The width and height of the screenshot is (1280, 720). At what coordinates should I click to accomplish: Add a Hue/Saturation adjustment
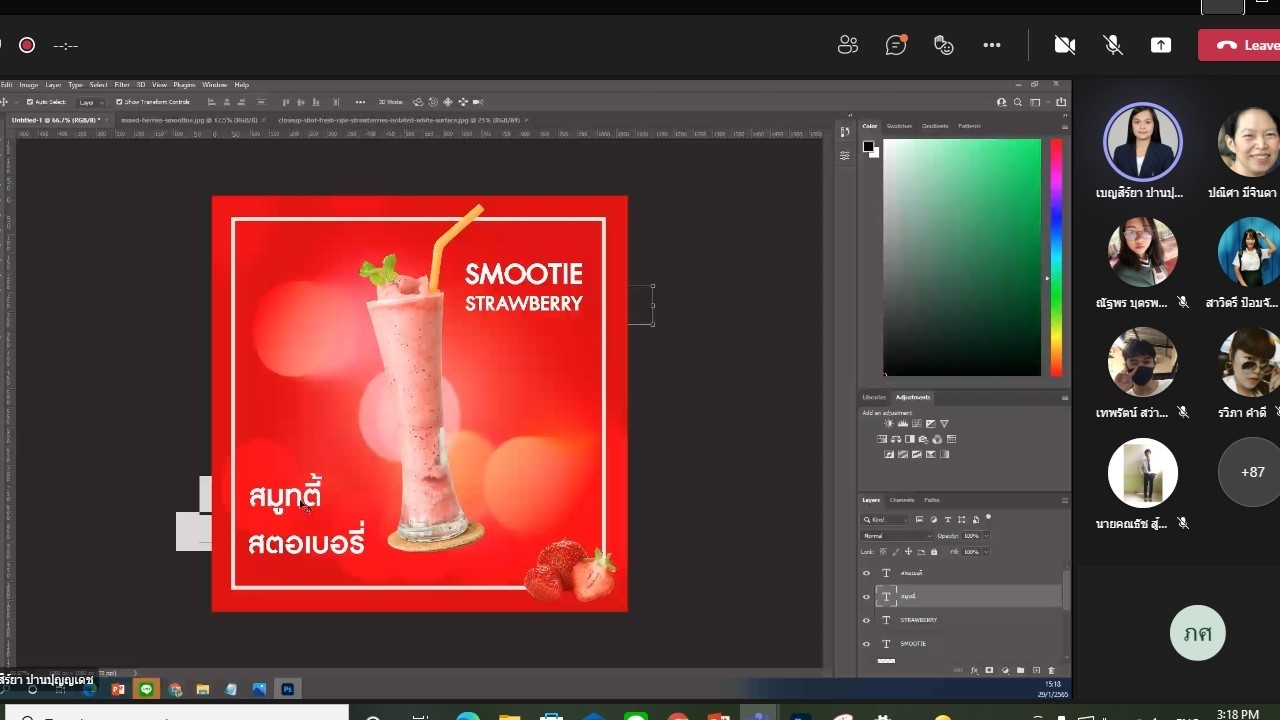click(882, 439)
